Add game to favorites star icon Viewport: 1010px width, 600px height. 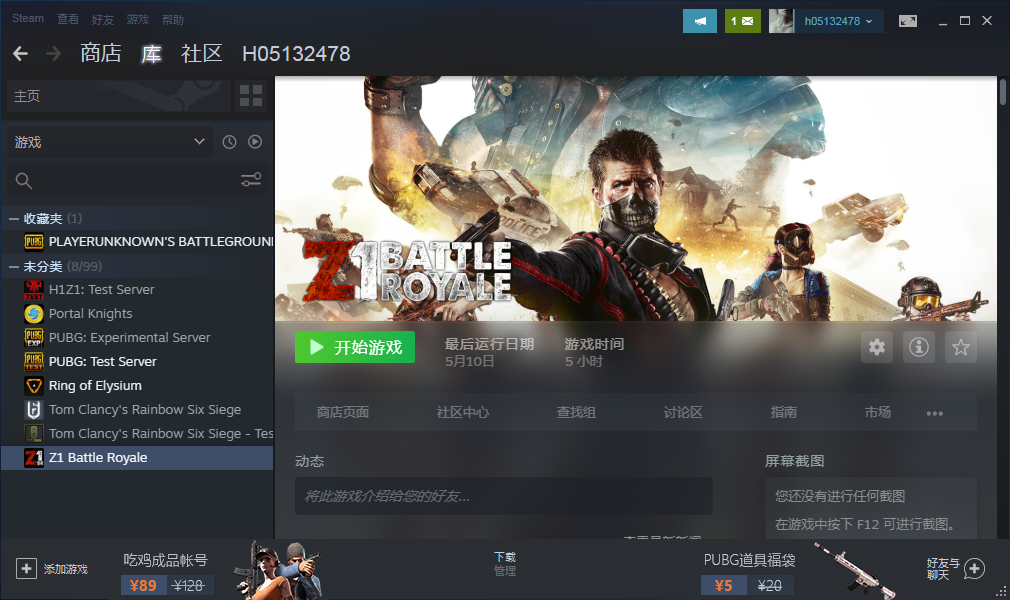(960, 347)
